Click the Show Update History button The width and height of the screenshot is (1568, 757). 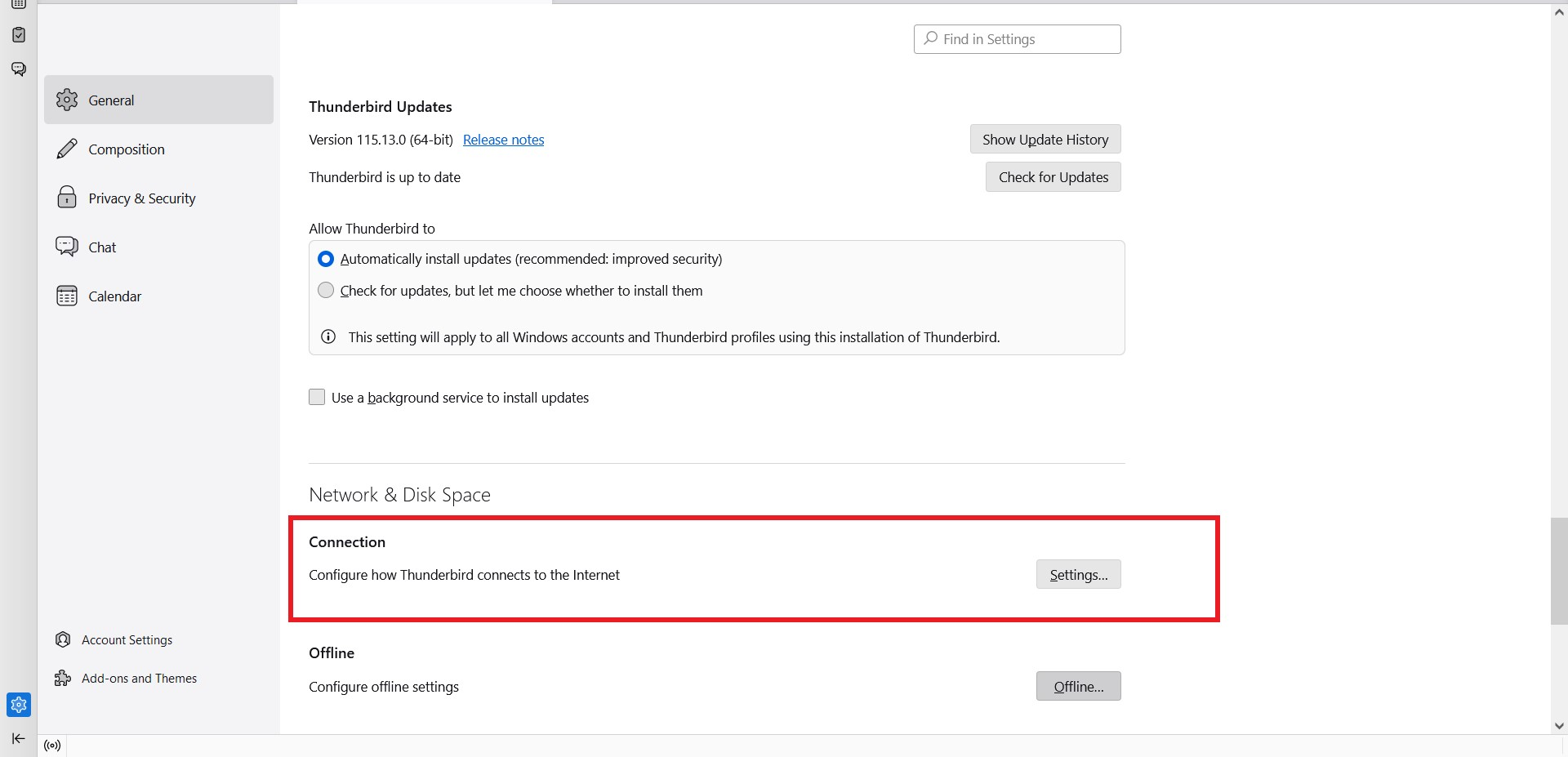(x=1045, y=140)
